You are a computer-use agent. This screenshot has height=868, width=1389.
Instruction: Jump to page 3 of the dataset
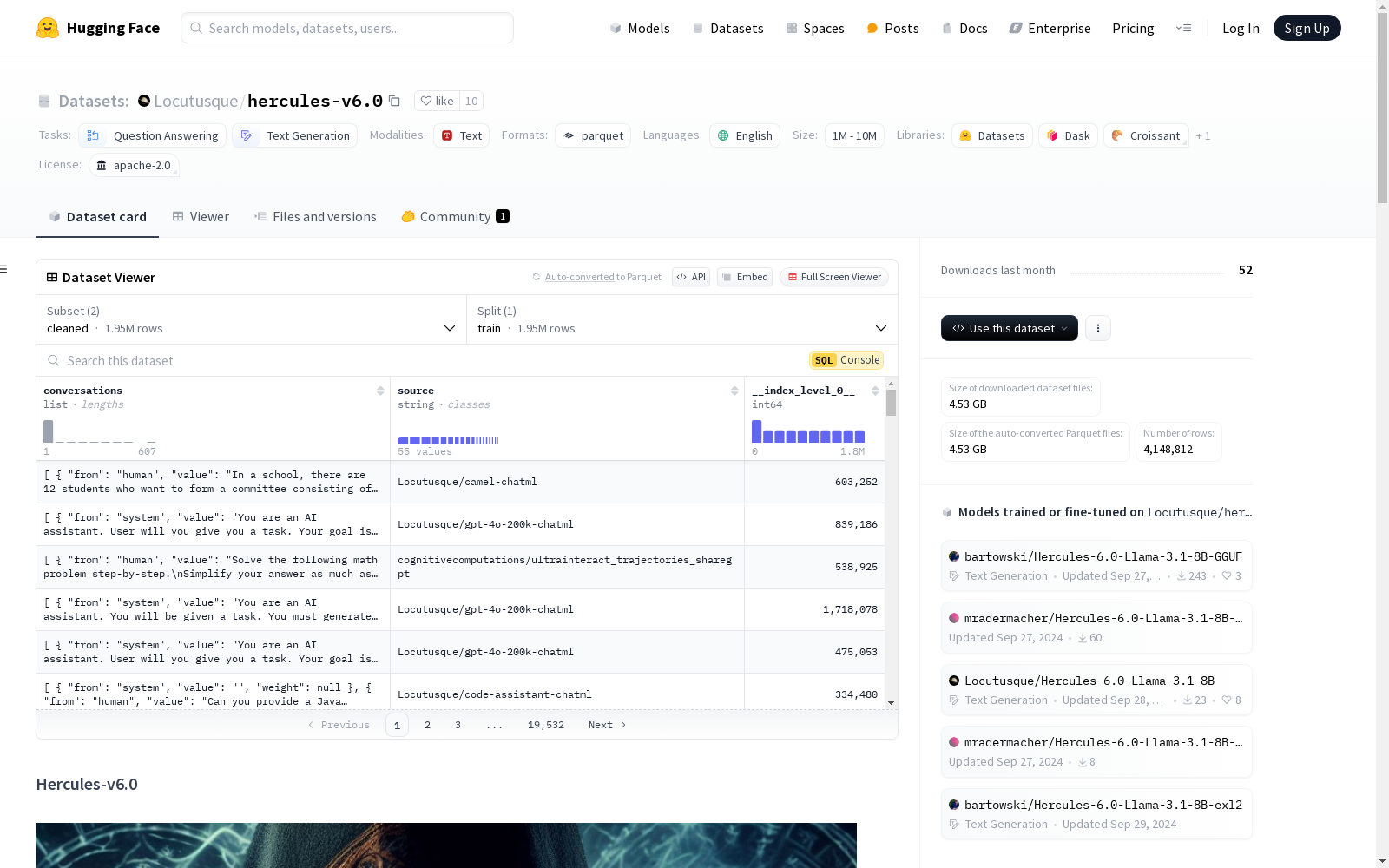458,725
